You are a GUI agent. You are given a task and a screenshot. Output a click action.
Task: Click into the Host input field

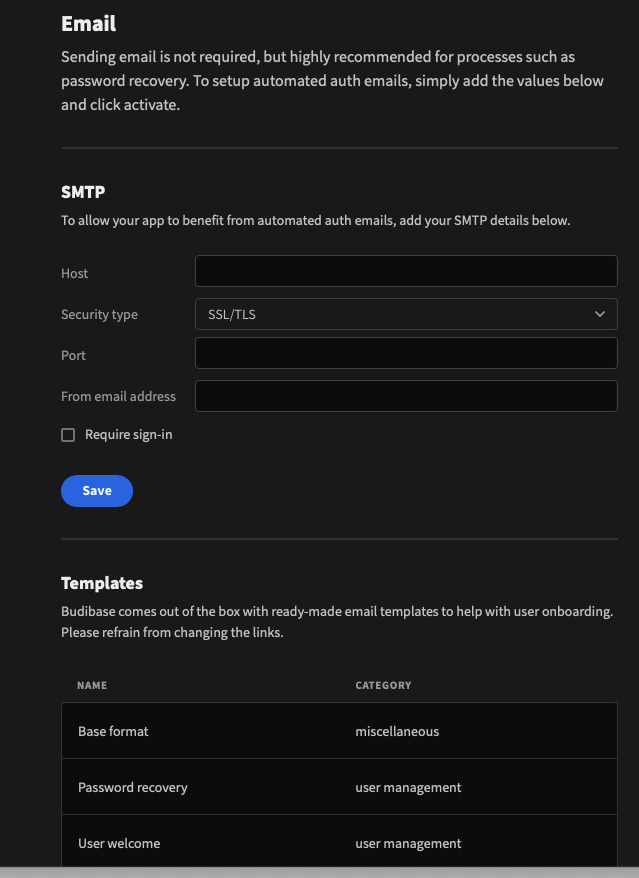[x=406, y=270]
